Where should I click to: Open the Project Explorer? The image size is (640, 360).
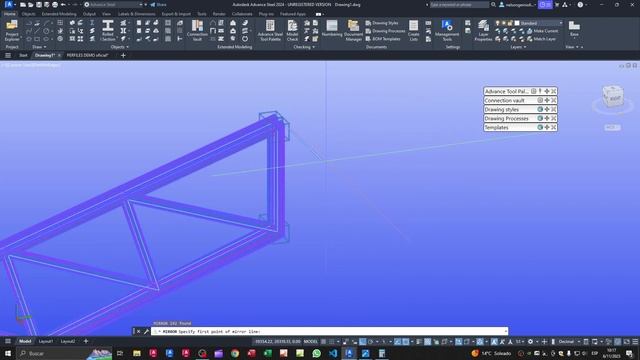click(12, 31)
